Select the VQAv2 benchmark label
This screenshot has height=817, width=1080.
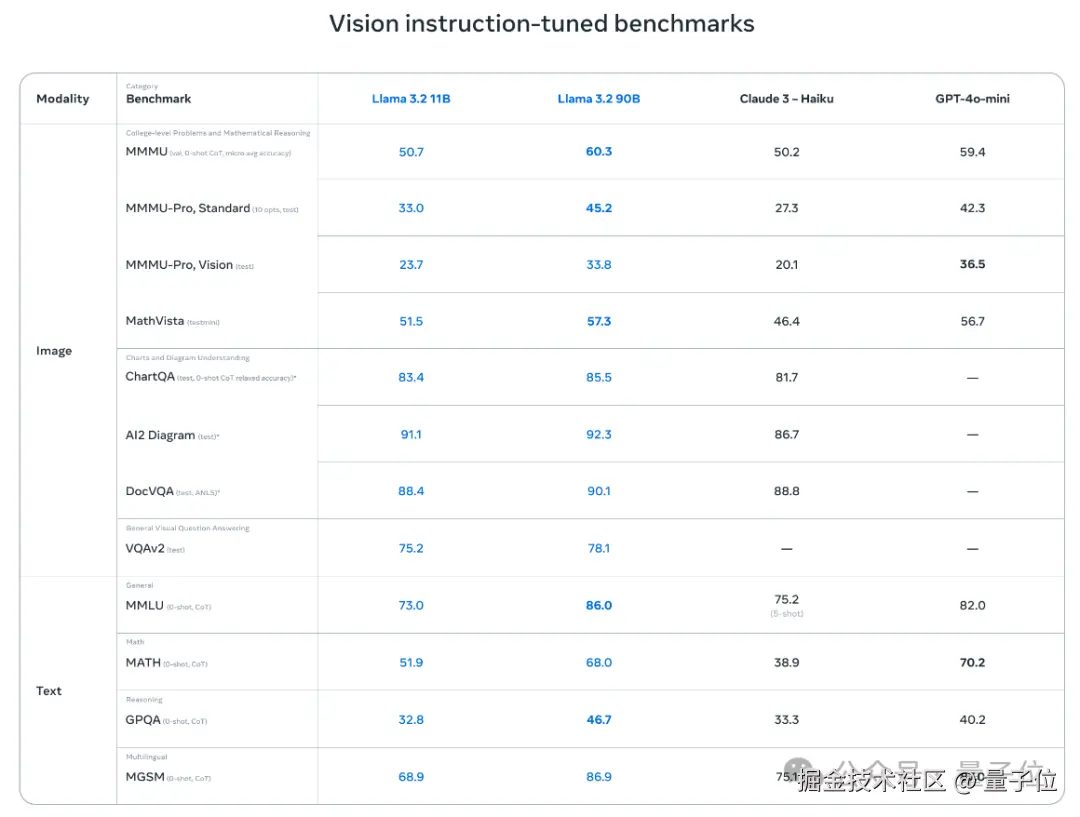(144, 548)
